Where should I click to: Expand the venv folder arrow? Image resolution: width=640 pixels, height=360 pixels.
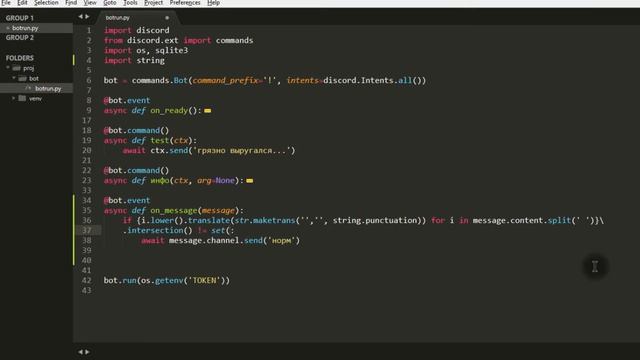coord(14,98)
